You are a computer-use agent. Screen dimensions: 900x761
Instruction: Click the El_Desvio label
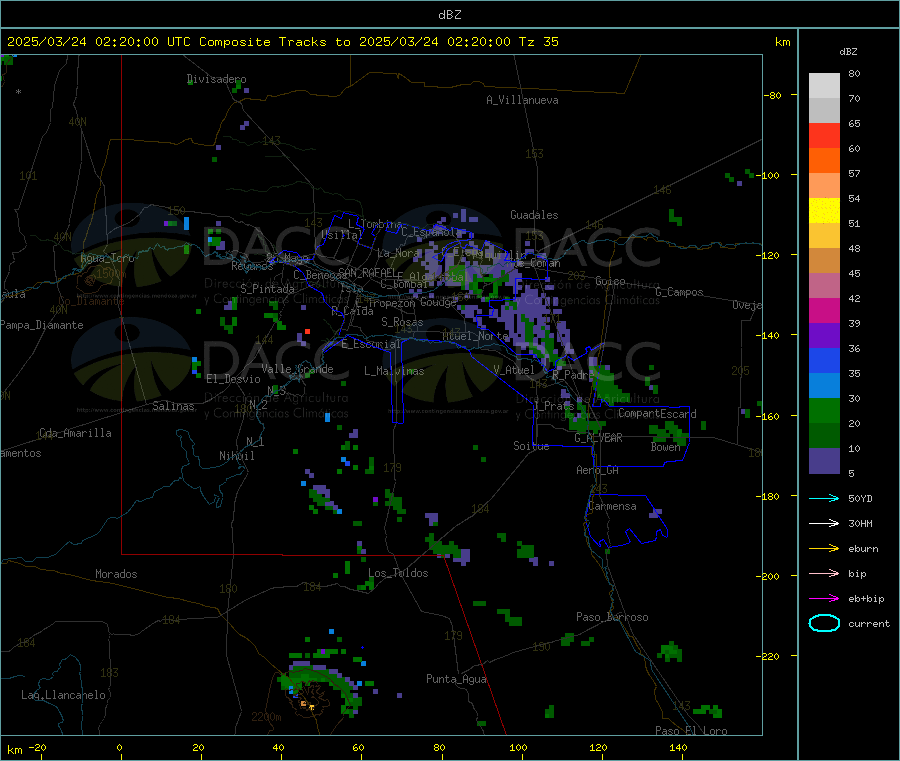234,379
